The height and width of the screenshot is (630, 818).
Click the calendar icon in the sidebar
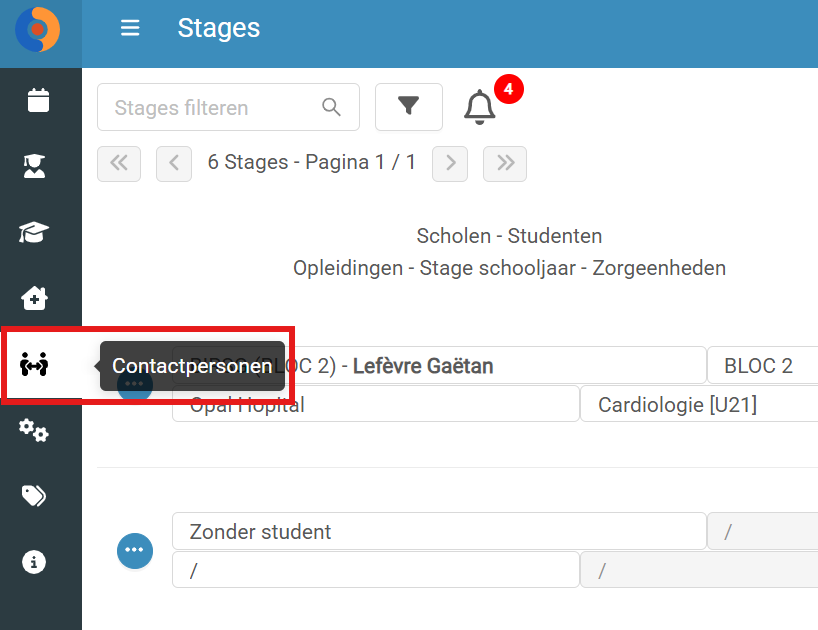coord(38,100)
